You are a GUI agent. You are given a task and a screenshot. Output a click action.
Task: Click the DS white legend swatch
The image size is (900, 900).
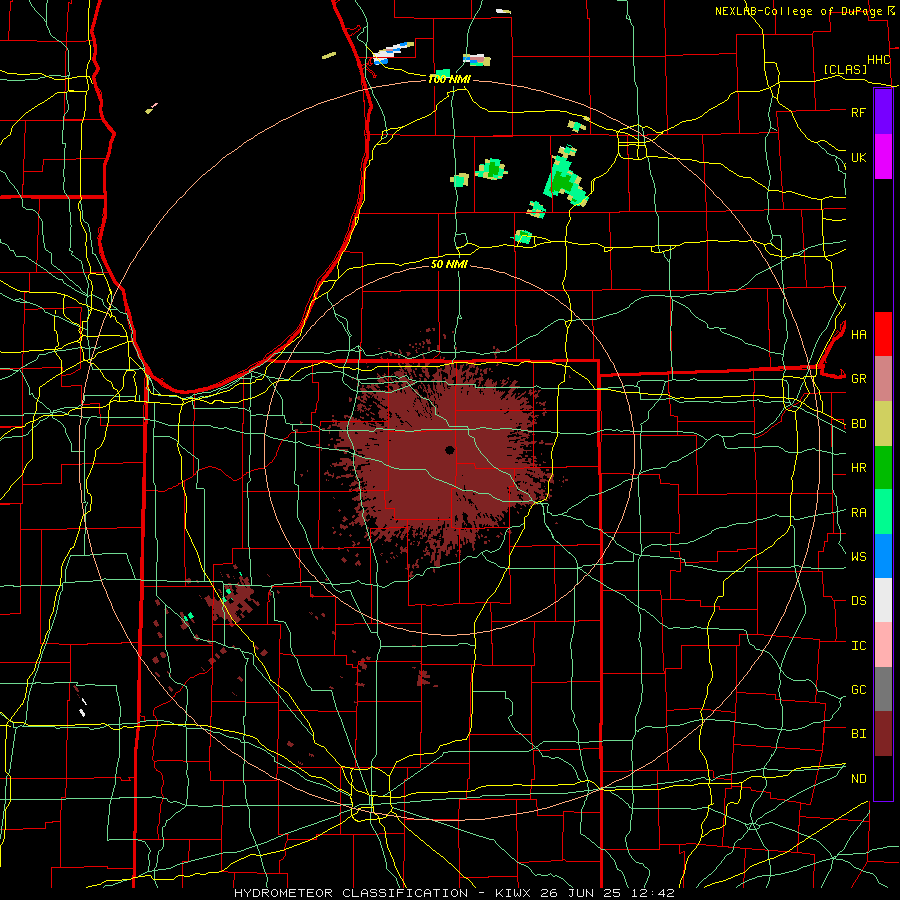pyautogui.click(x=883, y=600)
